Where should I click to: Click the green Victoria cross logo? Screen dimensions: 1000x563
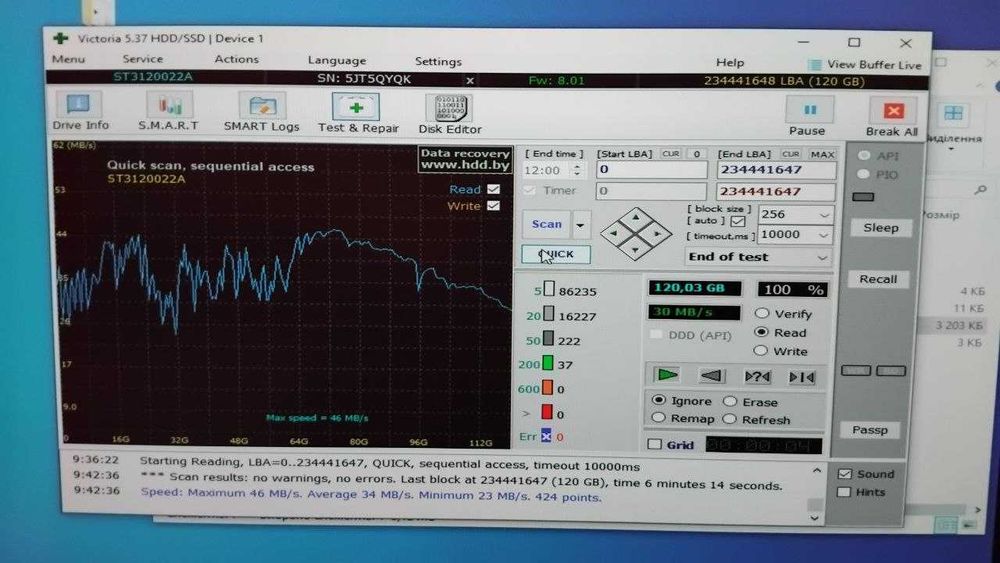[61, 38]
